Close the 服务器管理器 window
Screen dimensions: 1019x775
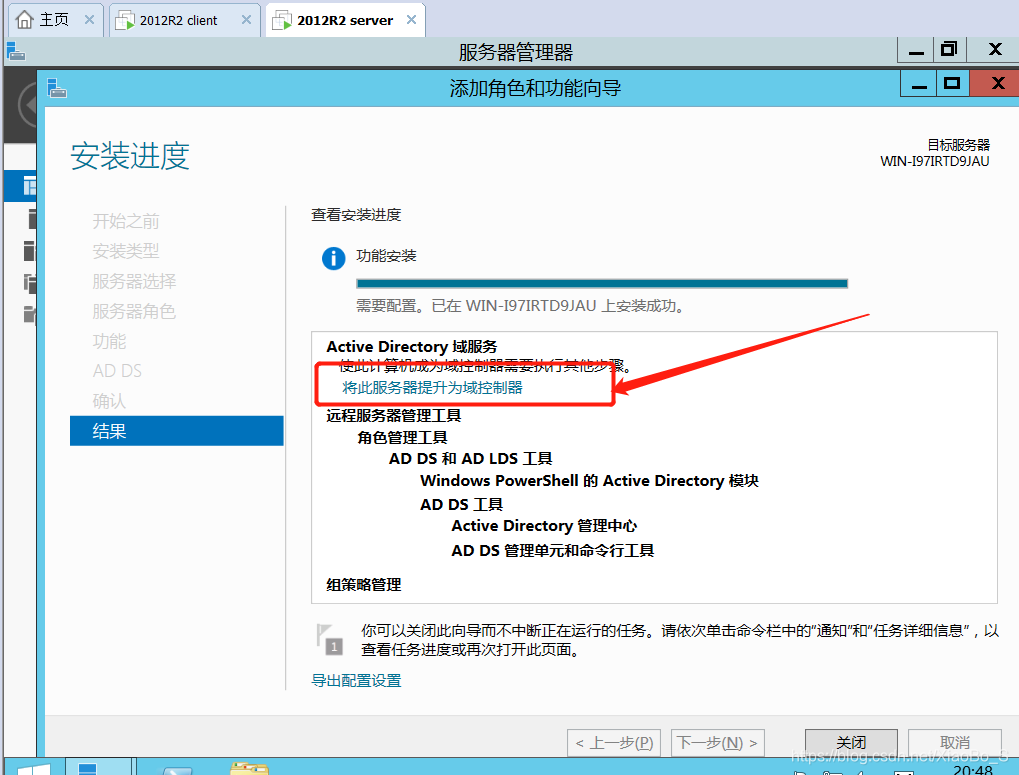pos(994,50)
